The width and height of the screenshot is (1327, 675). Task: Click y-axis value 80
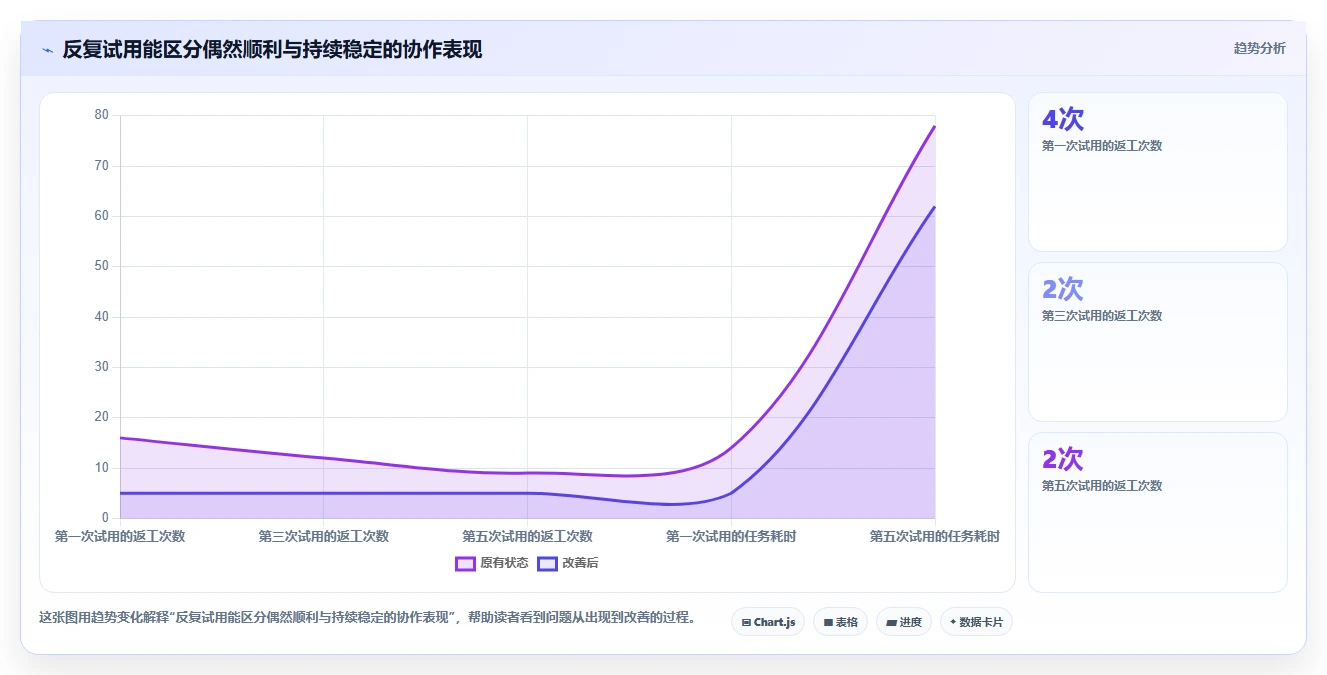coord(102,115)
